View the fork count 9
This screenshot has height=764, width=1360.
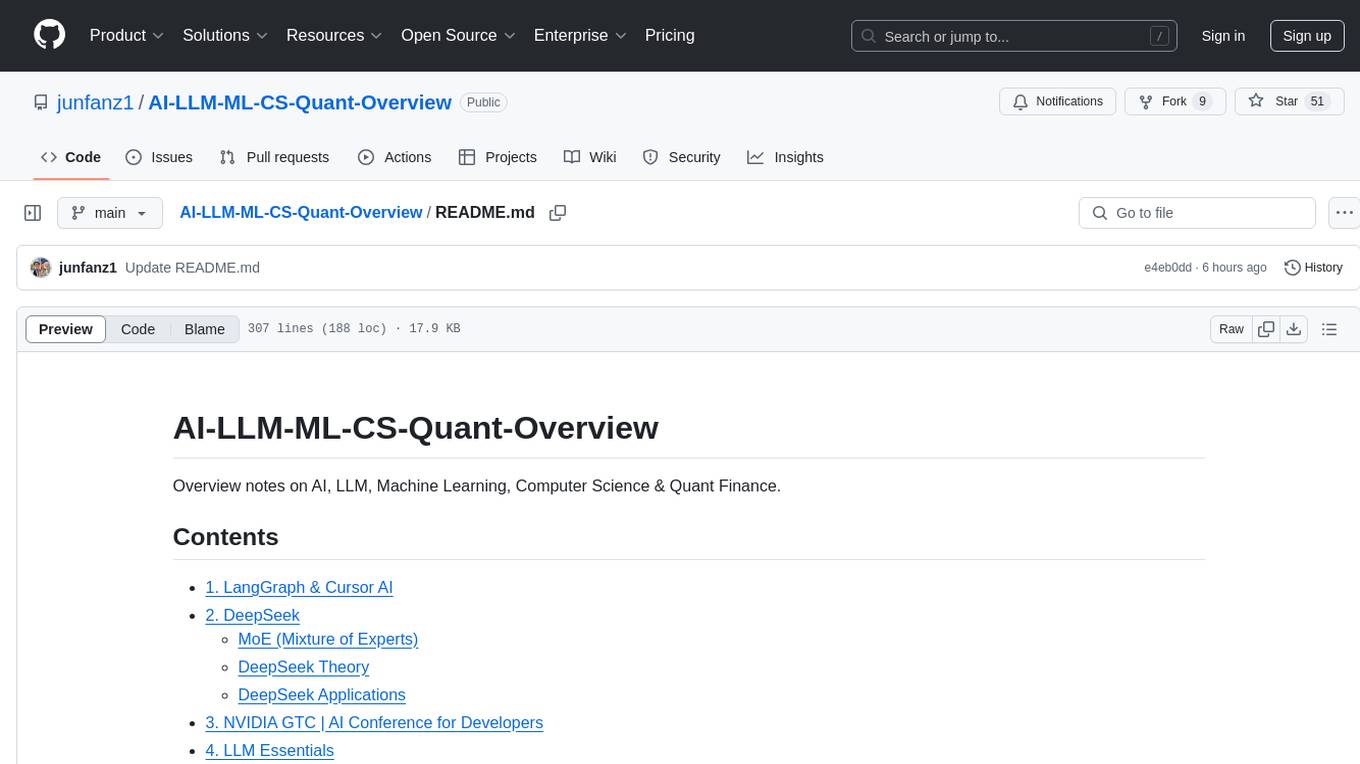[1202, 101]
